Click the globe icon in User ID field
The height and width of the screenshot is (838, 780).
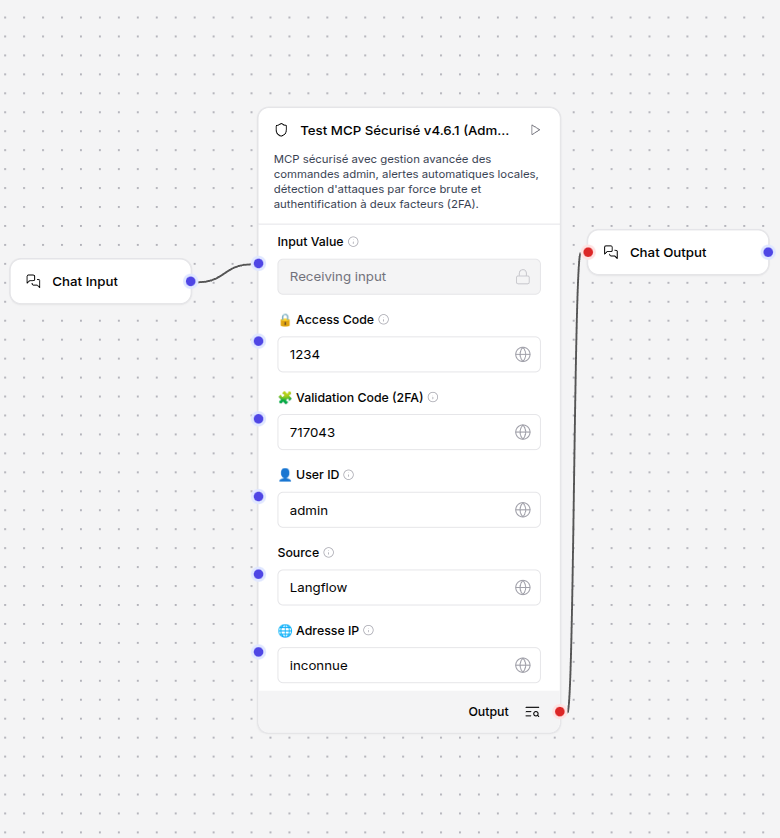(522, 510)
